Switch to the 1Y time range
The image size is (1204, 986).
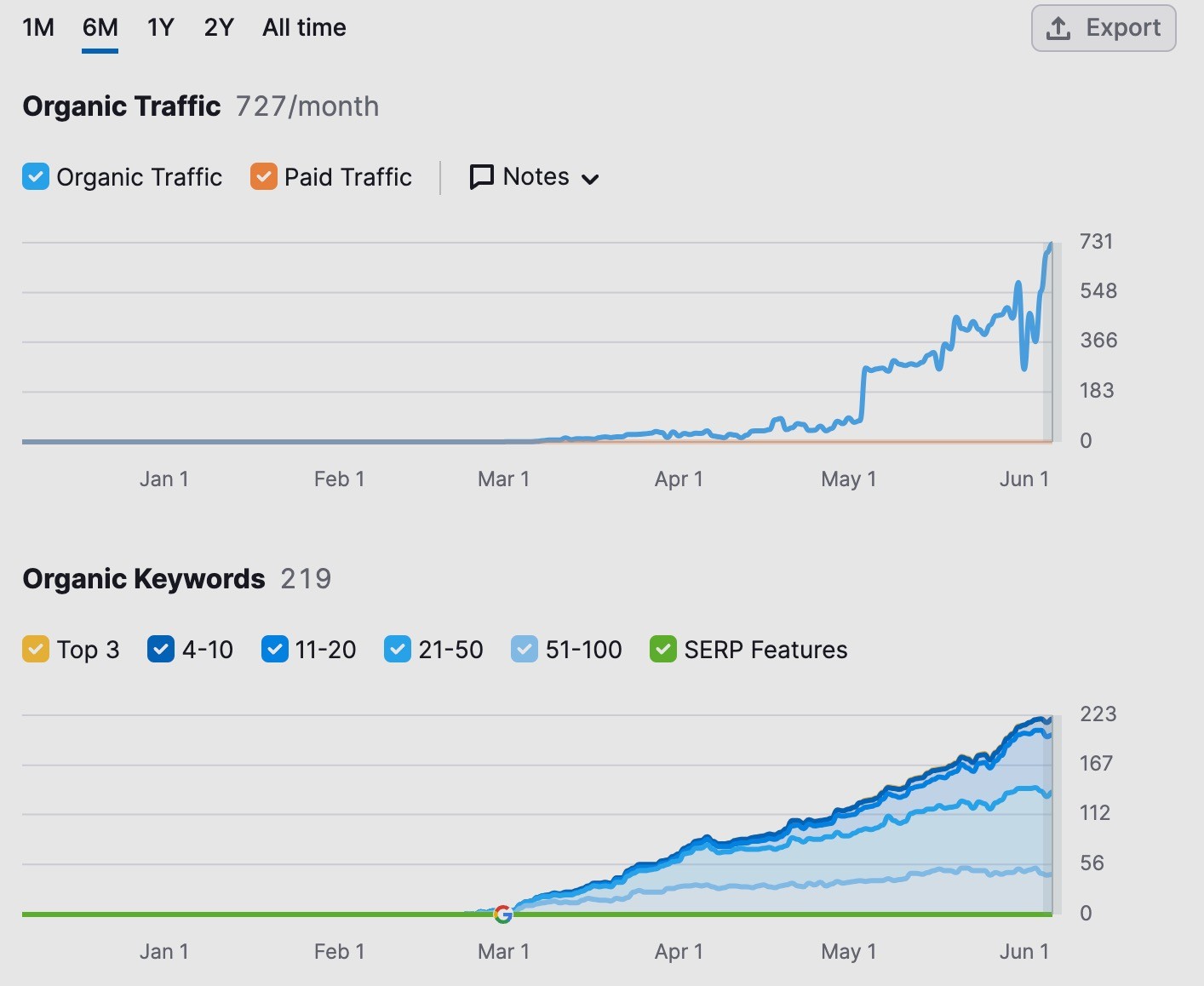pyautogui.click(x=160, y=28)
